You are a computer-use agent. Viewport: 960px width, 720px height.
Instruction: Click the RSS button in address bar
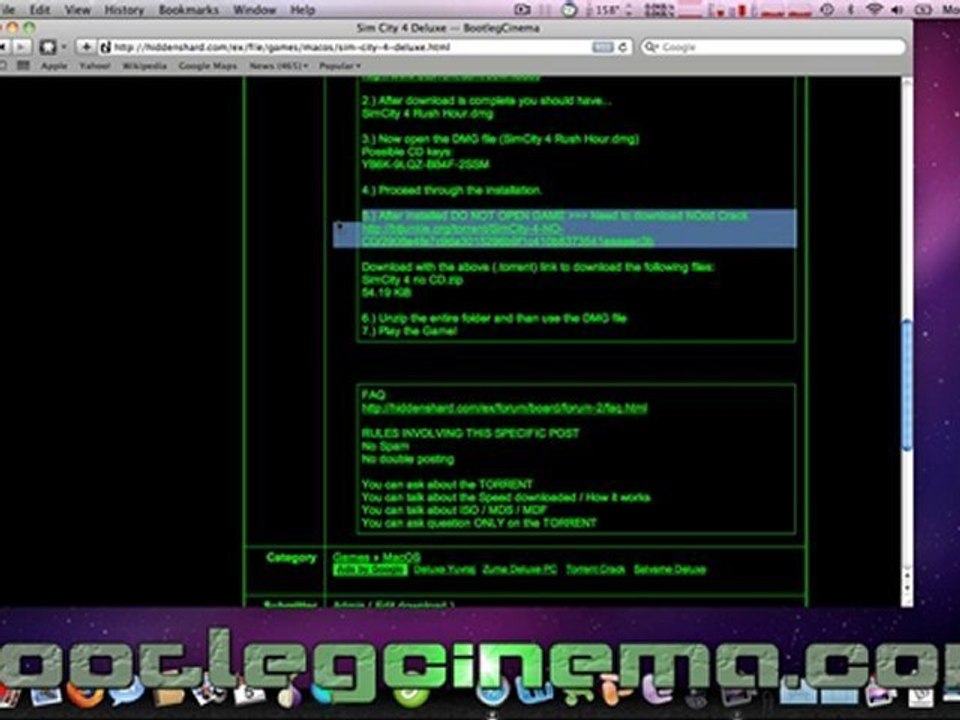602,47
